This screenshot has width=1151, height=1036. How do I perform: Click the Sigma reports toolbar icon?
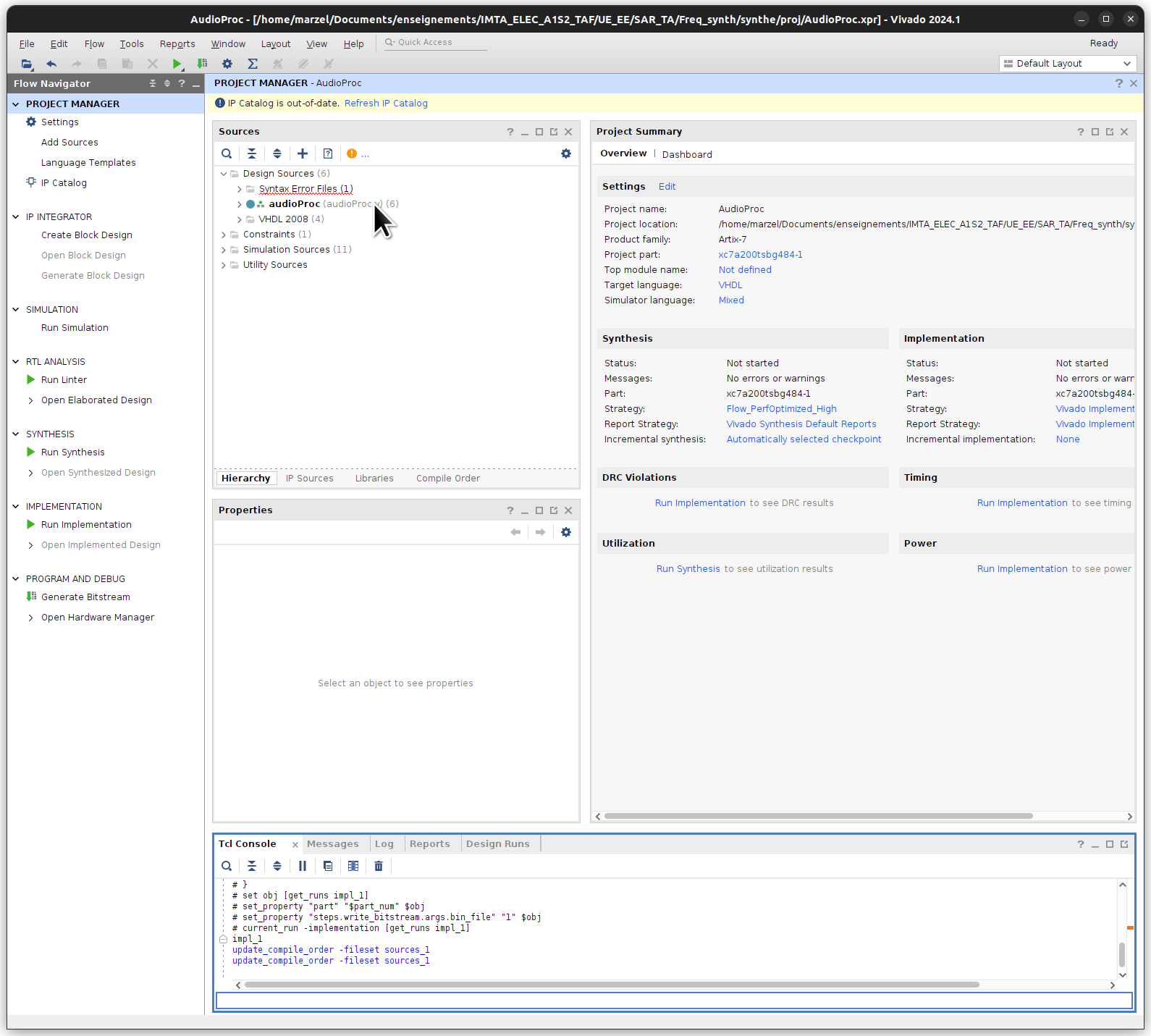(253, 64)
